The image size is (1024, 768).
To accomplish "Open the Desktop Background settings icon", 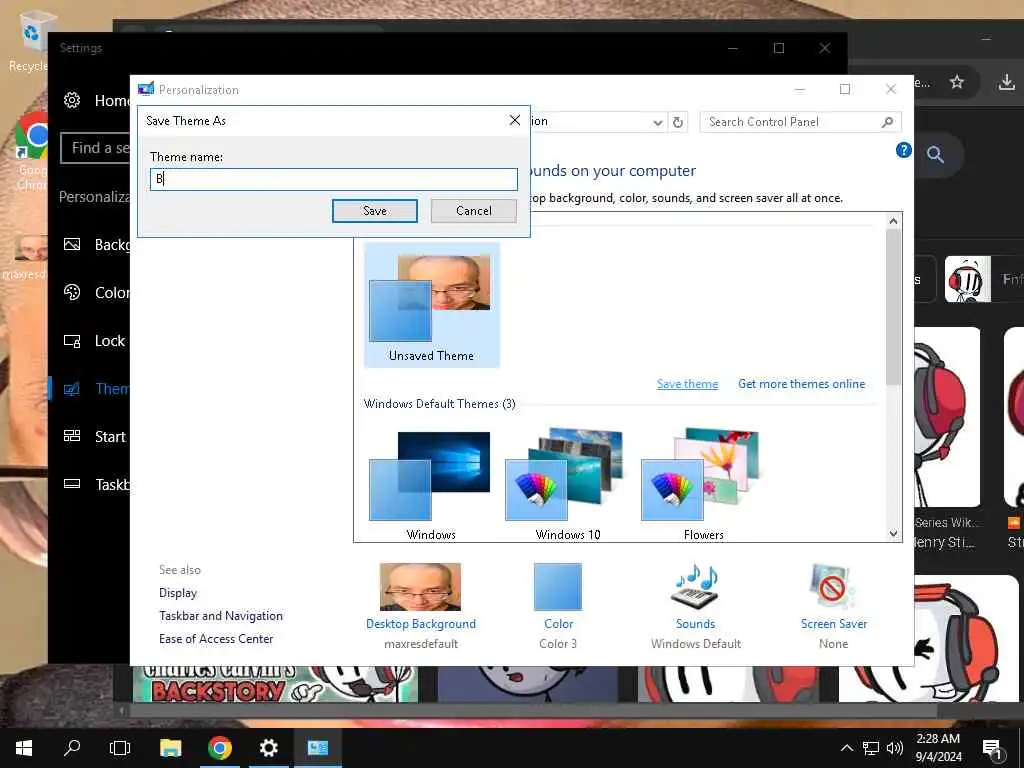I will pos(420,586).
